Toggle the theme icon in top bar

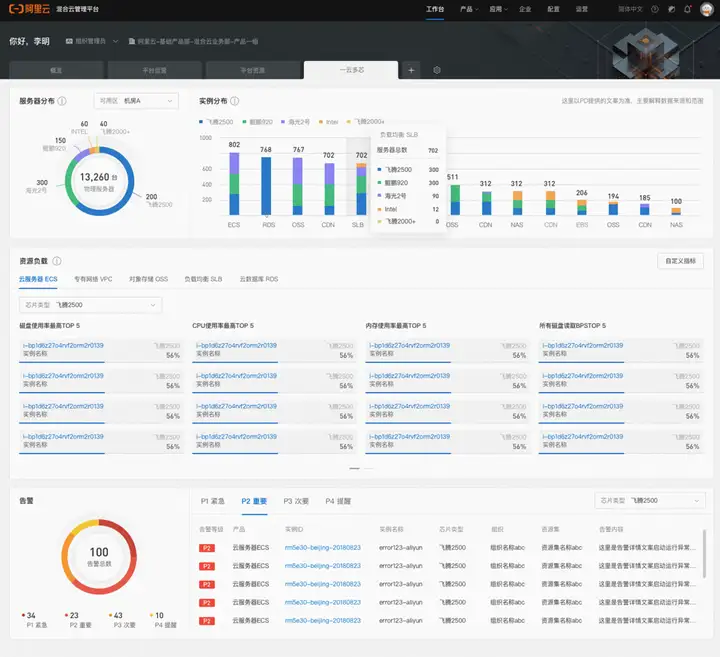(671, 9)
